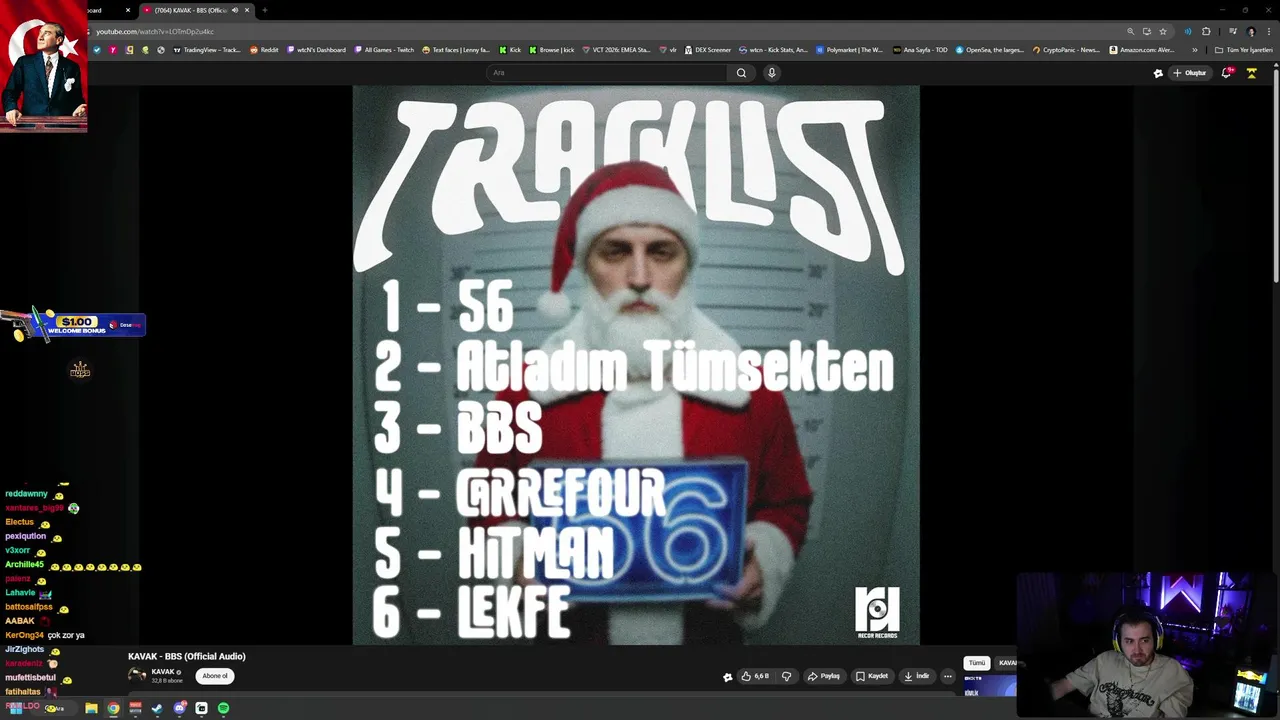Open the Browse | kick bookmark
The height and width of the screenshot is (720, 1280).
point(552,50)
